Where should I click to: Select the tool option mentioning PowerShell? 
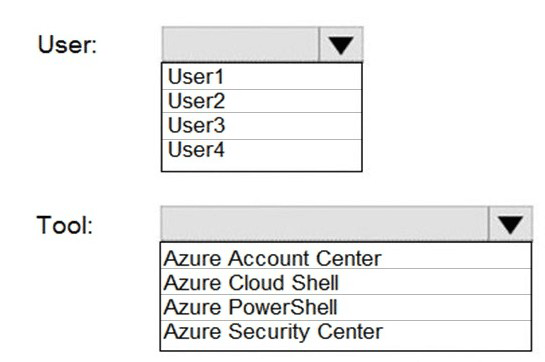(346, 307)
